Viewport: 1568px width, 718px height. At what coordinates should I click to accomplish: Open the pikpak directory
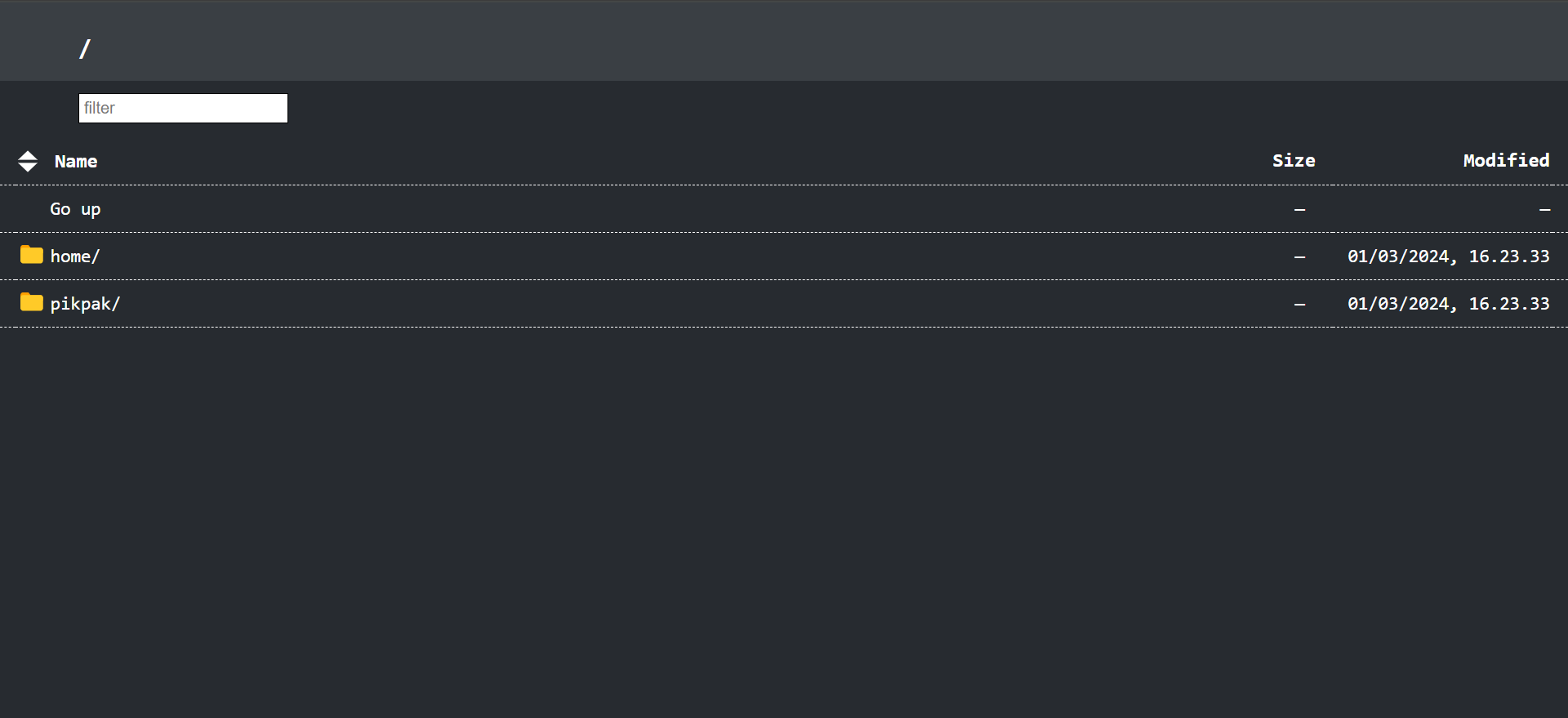(86, 303)
